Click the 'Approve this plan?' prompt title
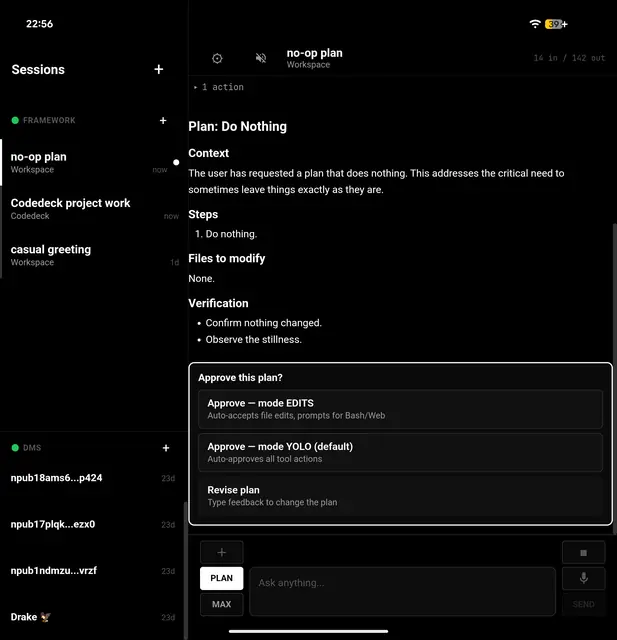The image size is (617, 640). (x=240, y=378)
